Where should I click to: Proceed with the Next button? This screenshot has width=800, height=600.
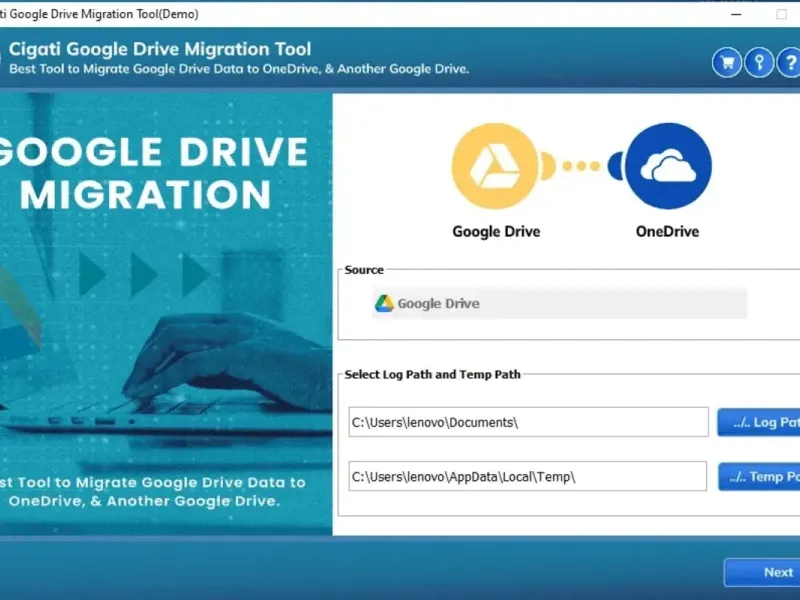click(x=762, y=572)
